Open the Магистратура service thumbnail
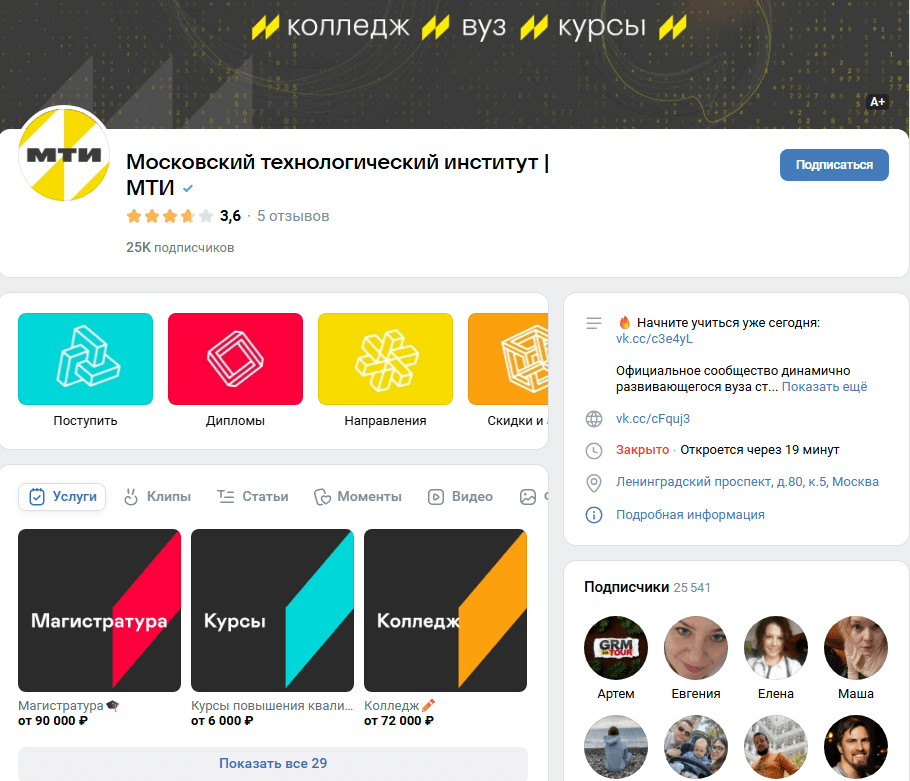Image resolution: width=910 pixels, height=781 pixels. pos(99,610)
